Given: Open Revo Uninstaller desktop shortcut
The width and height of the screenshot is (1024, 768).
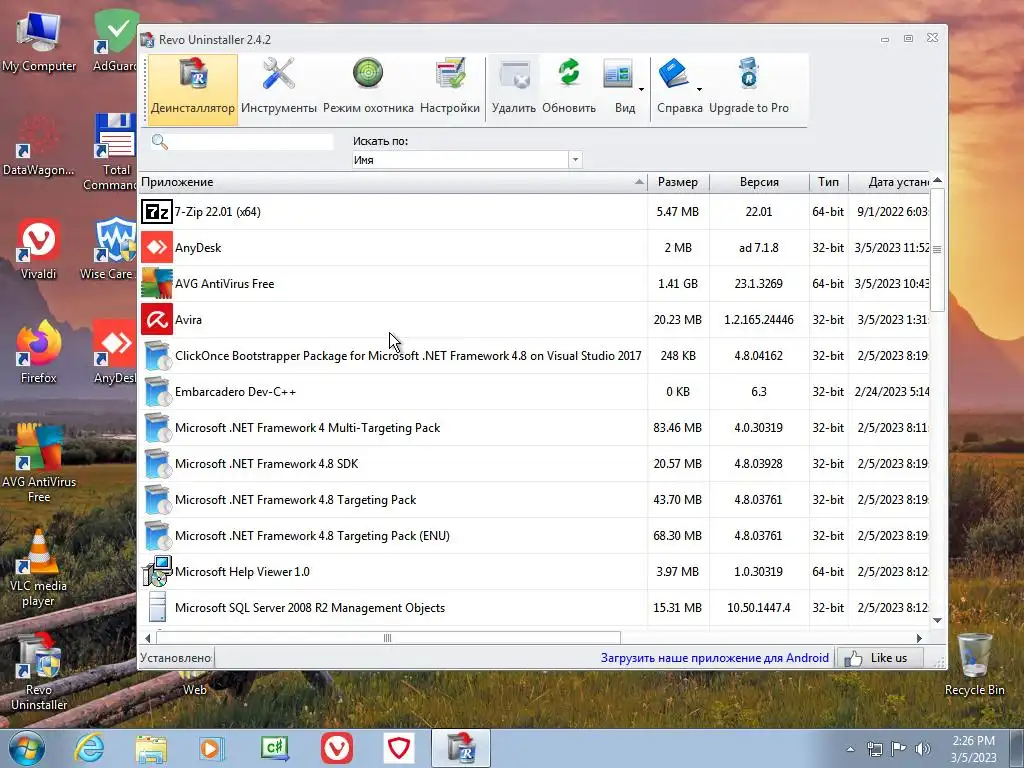Looking at the screenshot, I should 39,671.
